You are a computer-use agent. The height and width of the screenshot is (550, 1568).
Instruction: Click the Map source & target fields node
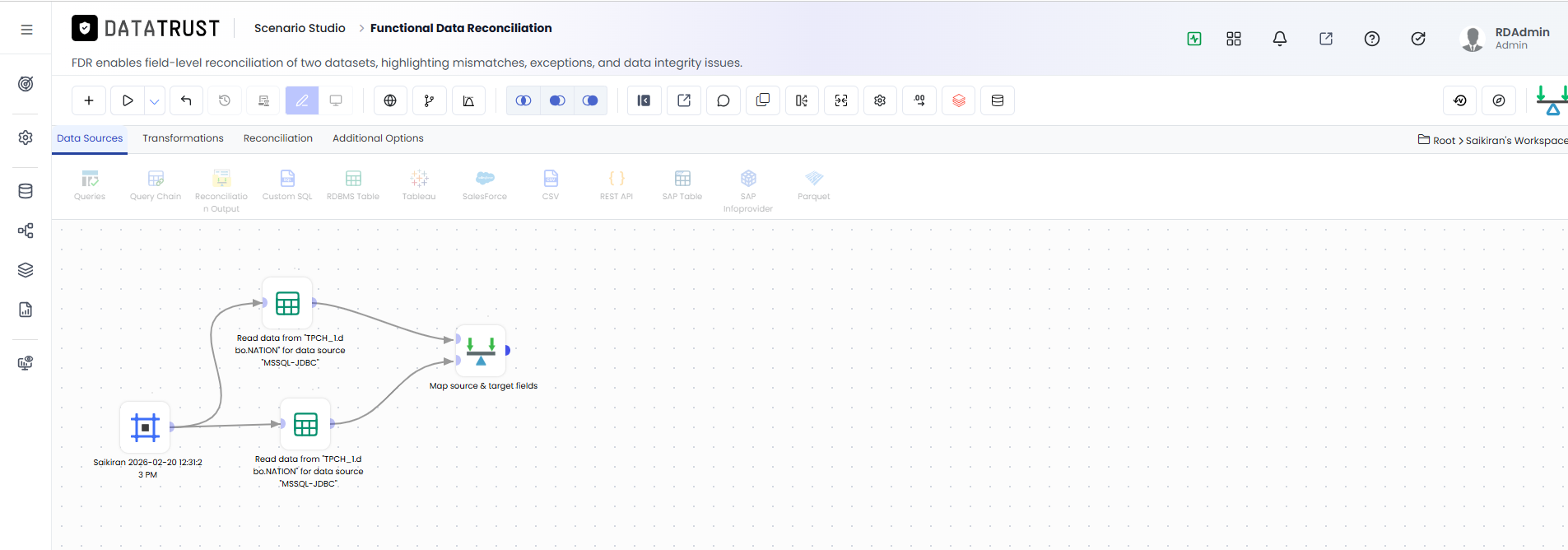[481, 350]
